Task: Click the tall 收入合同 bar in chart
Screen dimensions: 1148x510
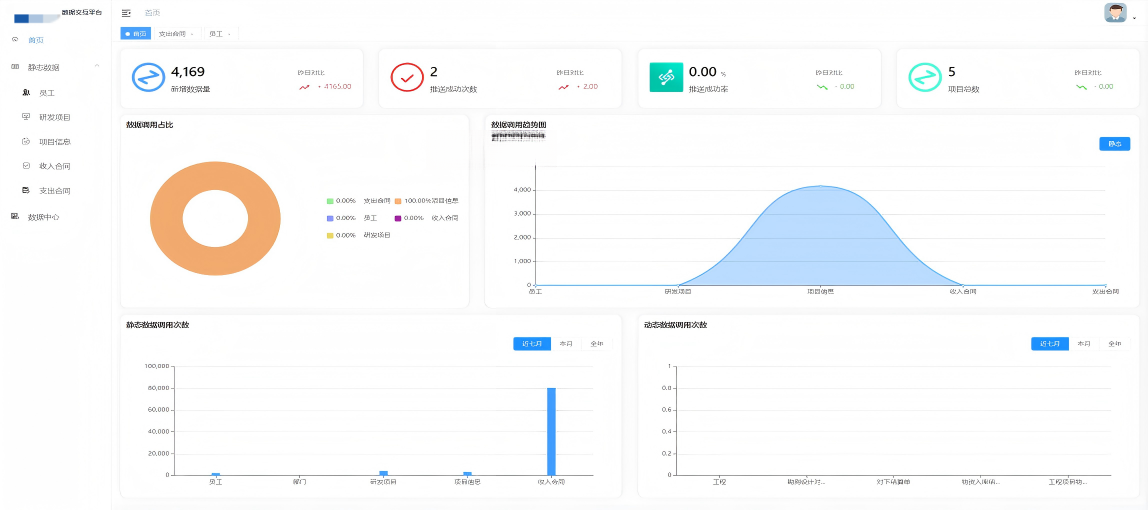Action: (x=551, y=431)
